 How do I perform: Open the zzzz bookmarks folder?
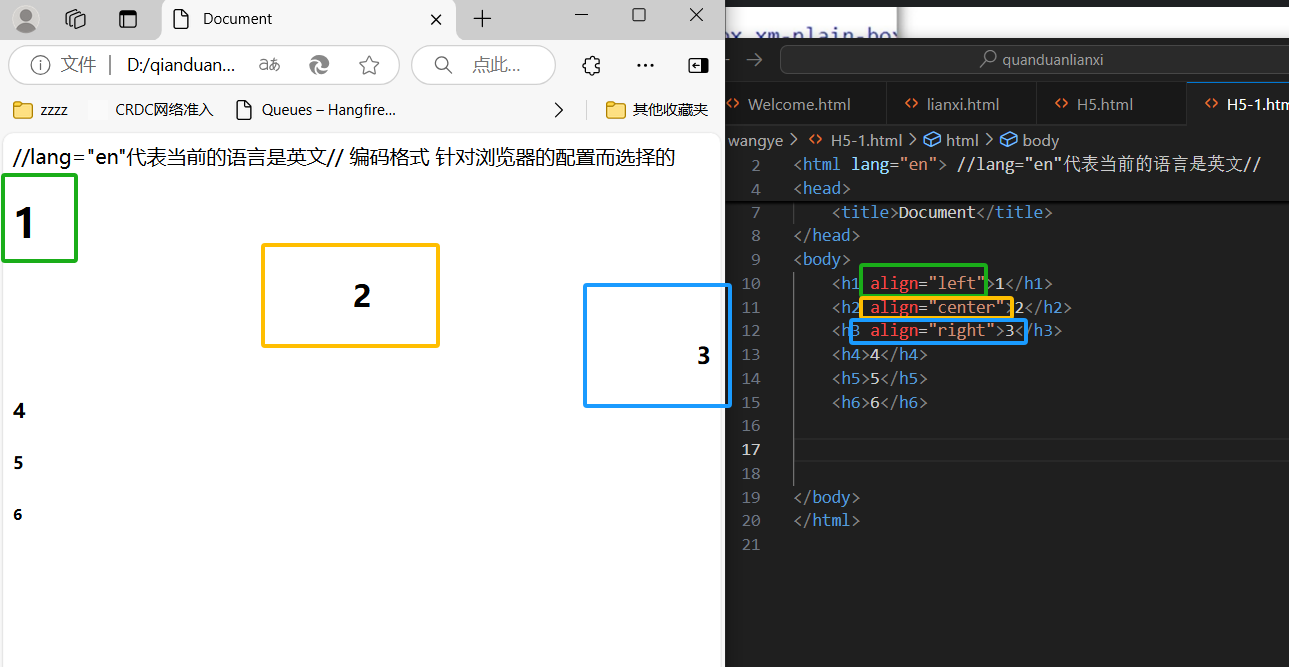[40, 110]
